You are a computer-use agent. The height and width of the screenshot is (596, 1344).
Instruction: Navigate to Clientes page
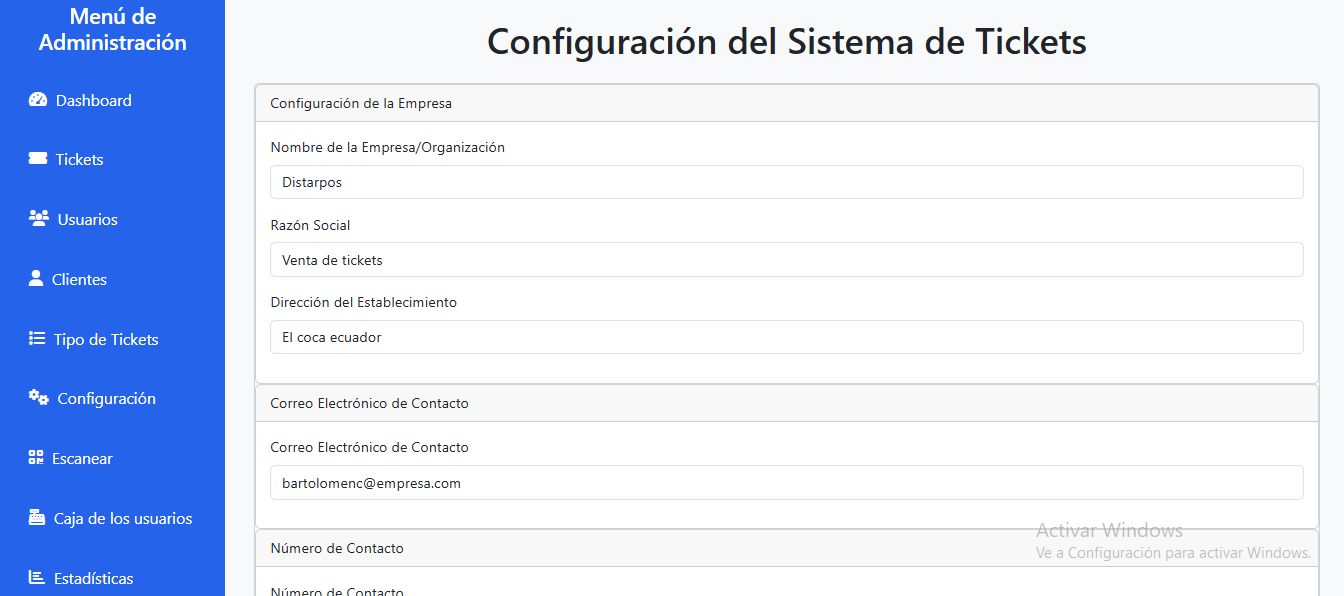(80, 279)
